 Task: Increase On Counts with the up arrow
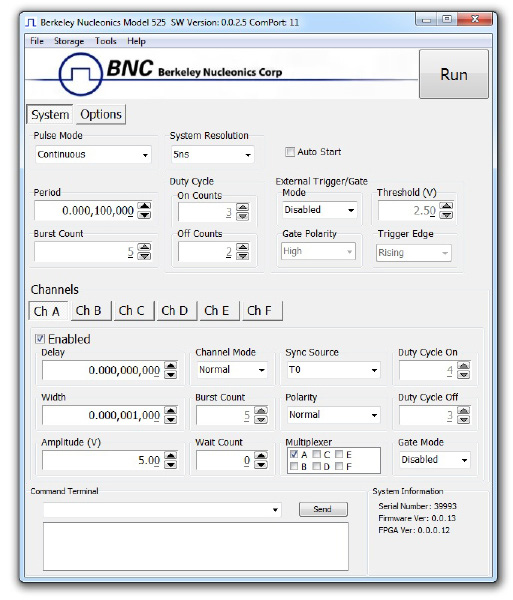coord(243,207)
